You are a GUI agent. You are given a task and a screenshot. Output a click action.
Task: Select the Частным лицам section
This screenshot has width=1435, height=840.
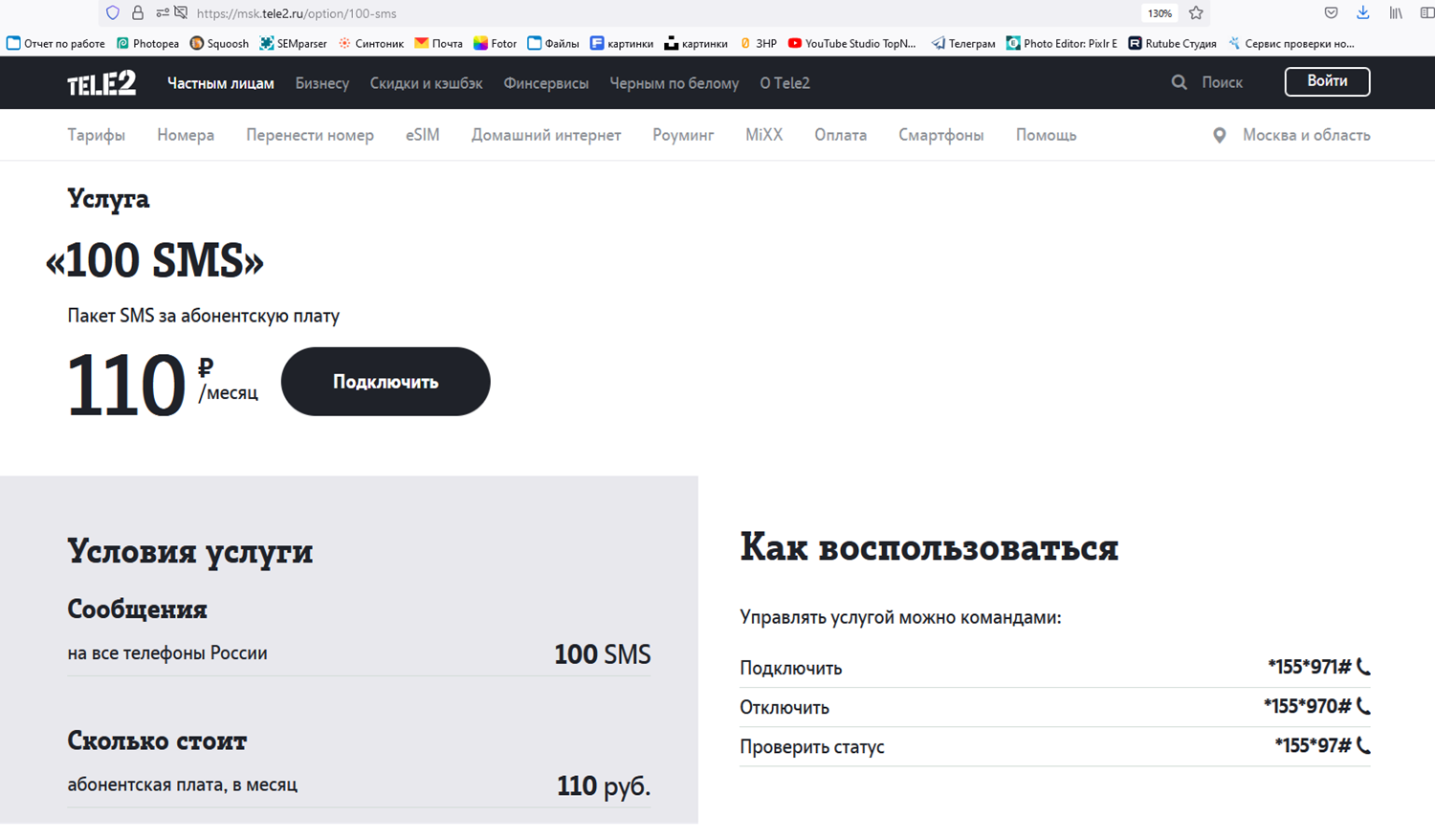pos(221,83)
